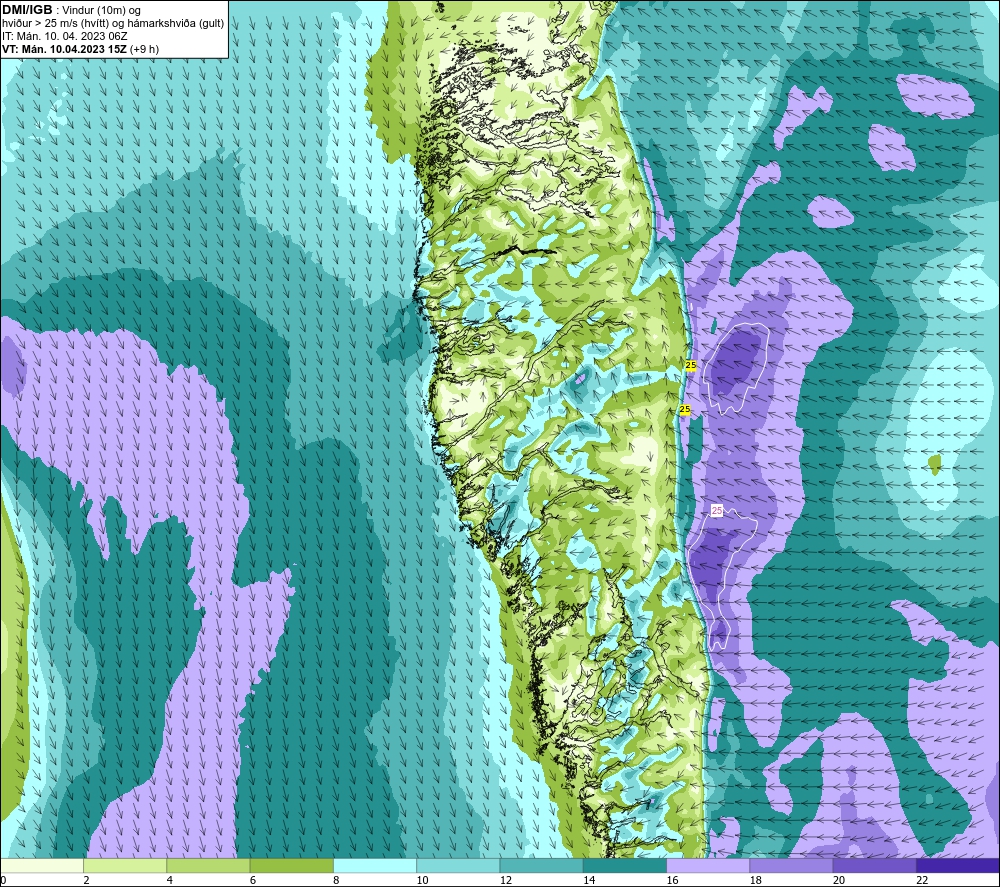
Task: Click the upper yellow '25' max gust label
Action: tap(691, 365)
